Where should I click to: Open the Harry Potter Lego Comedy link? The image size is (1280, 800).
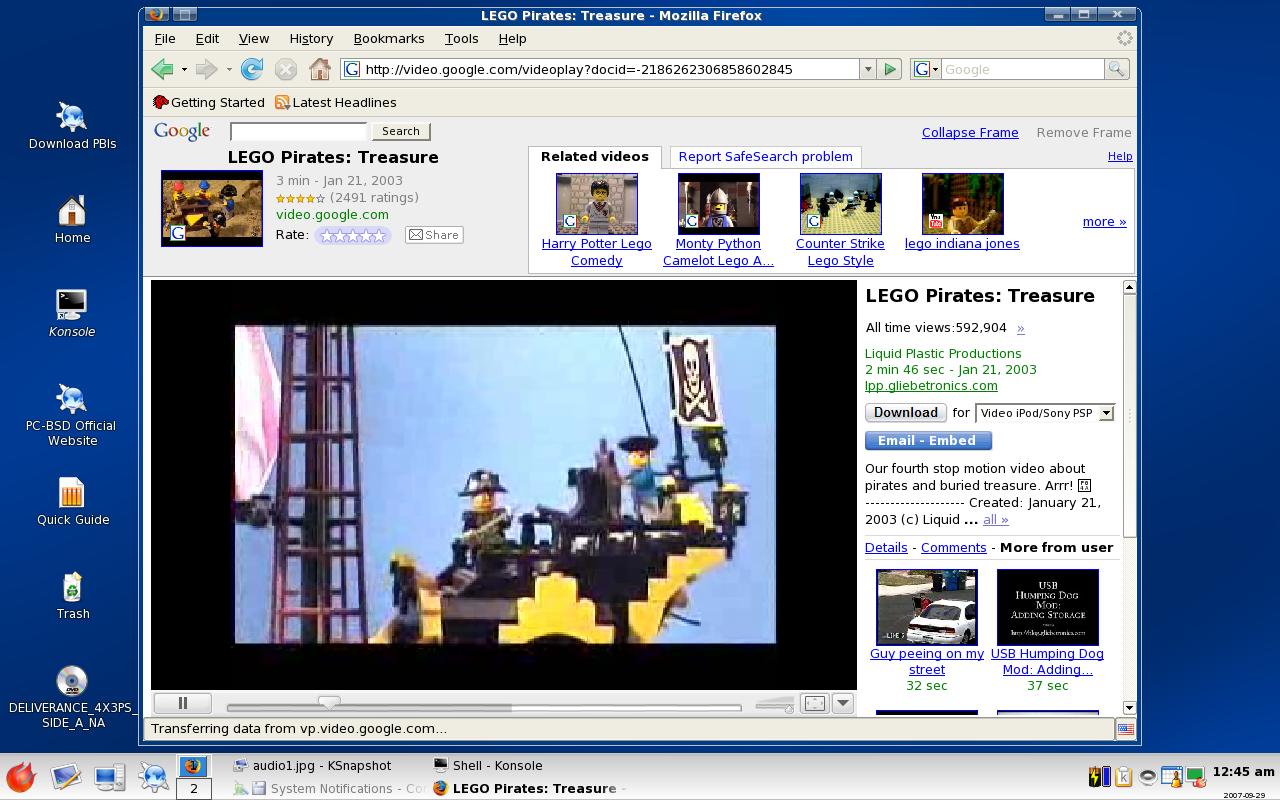596,252
